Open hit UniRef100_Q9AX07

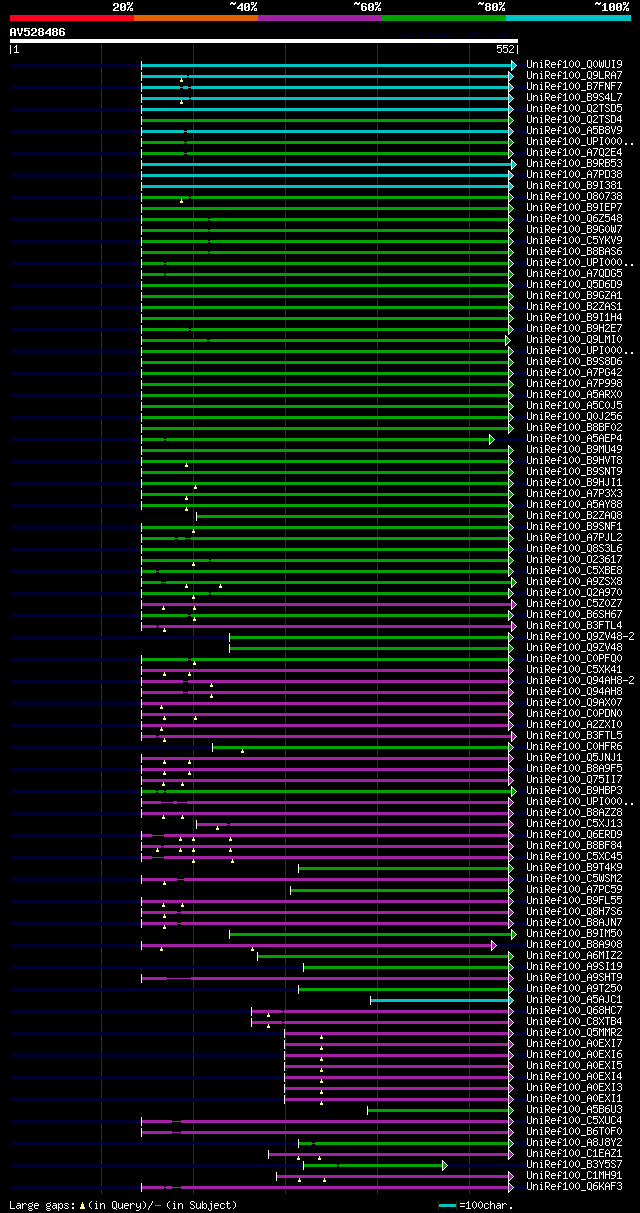tap(575, 703)
